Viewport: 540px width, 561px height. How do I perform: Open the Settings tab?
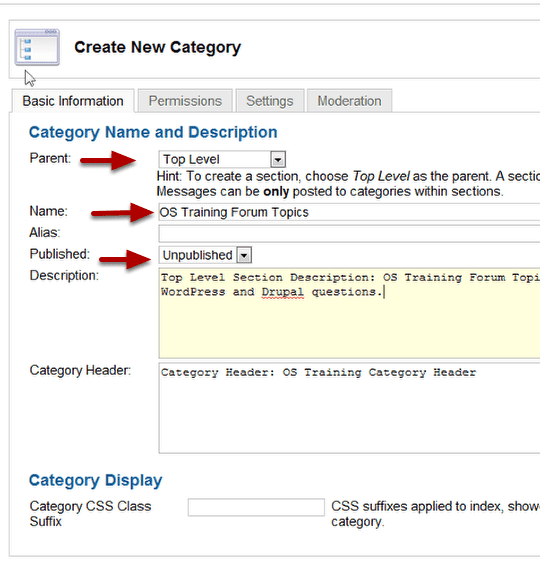point(270,101)
